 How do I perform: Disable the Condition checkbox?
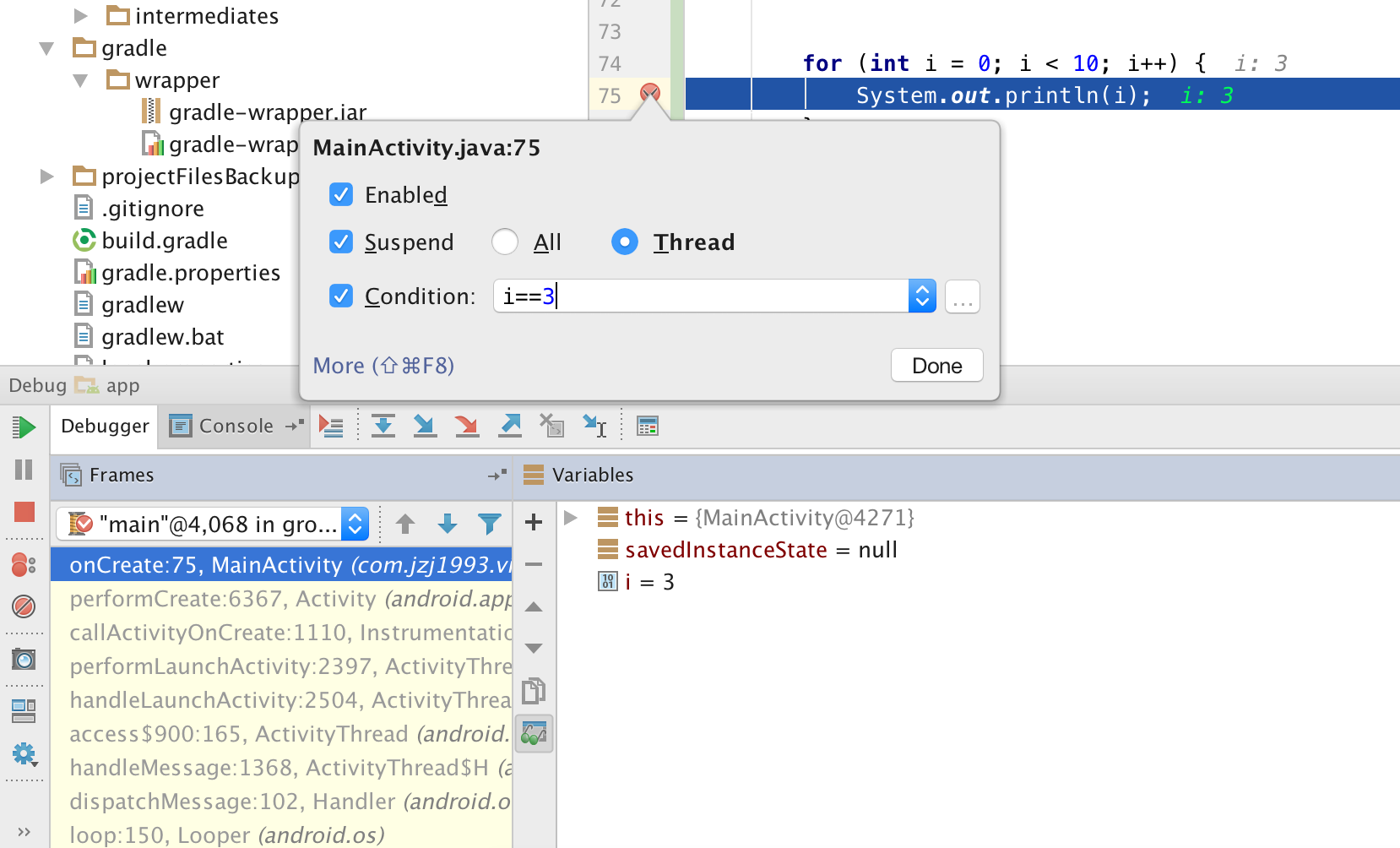341,296
